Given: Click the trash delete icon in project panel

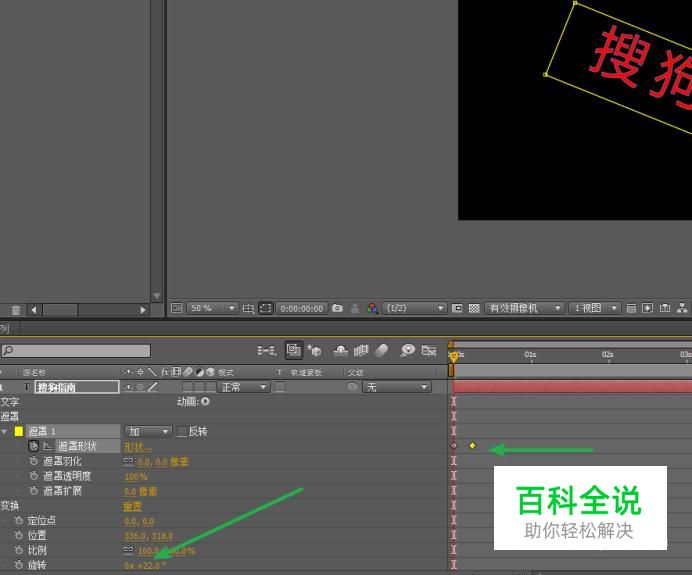Looking at the screenshot, I should pos(16,310).
